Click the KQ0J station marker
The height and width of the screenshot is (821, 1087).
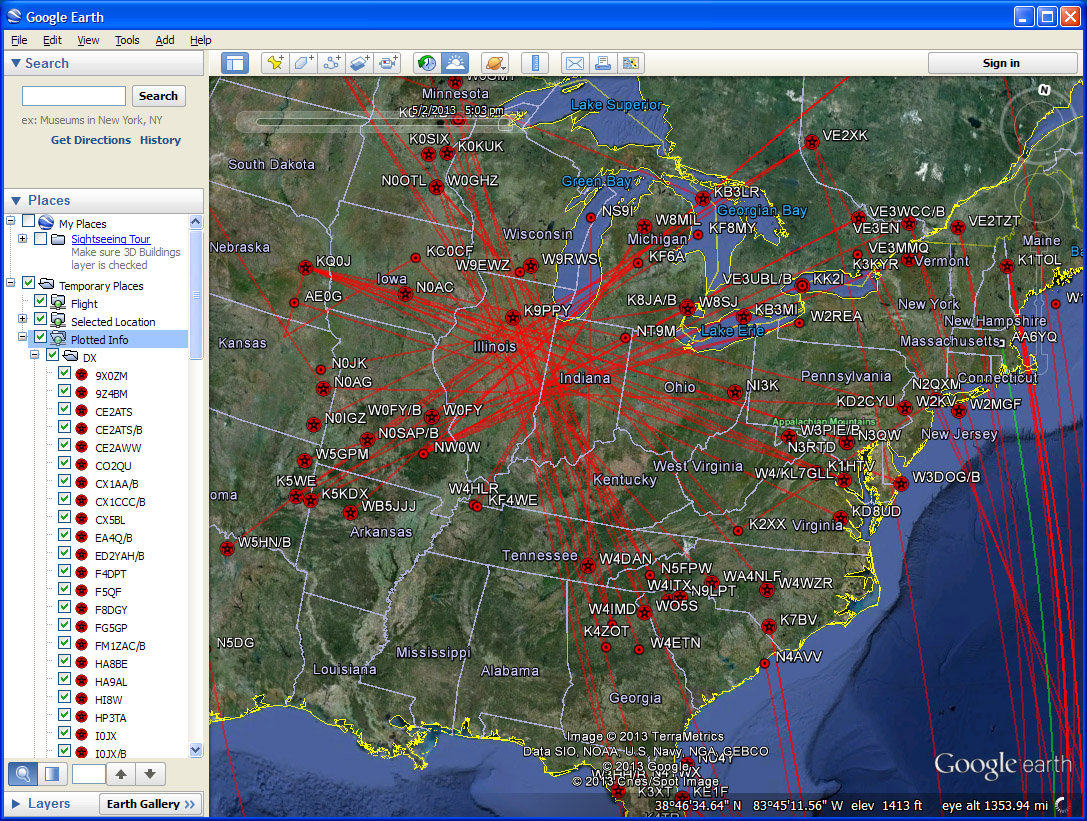point(306,268)
